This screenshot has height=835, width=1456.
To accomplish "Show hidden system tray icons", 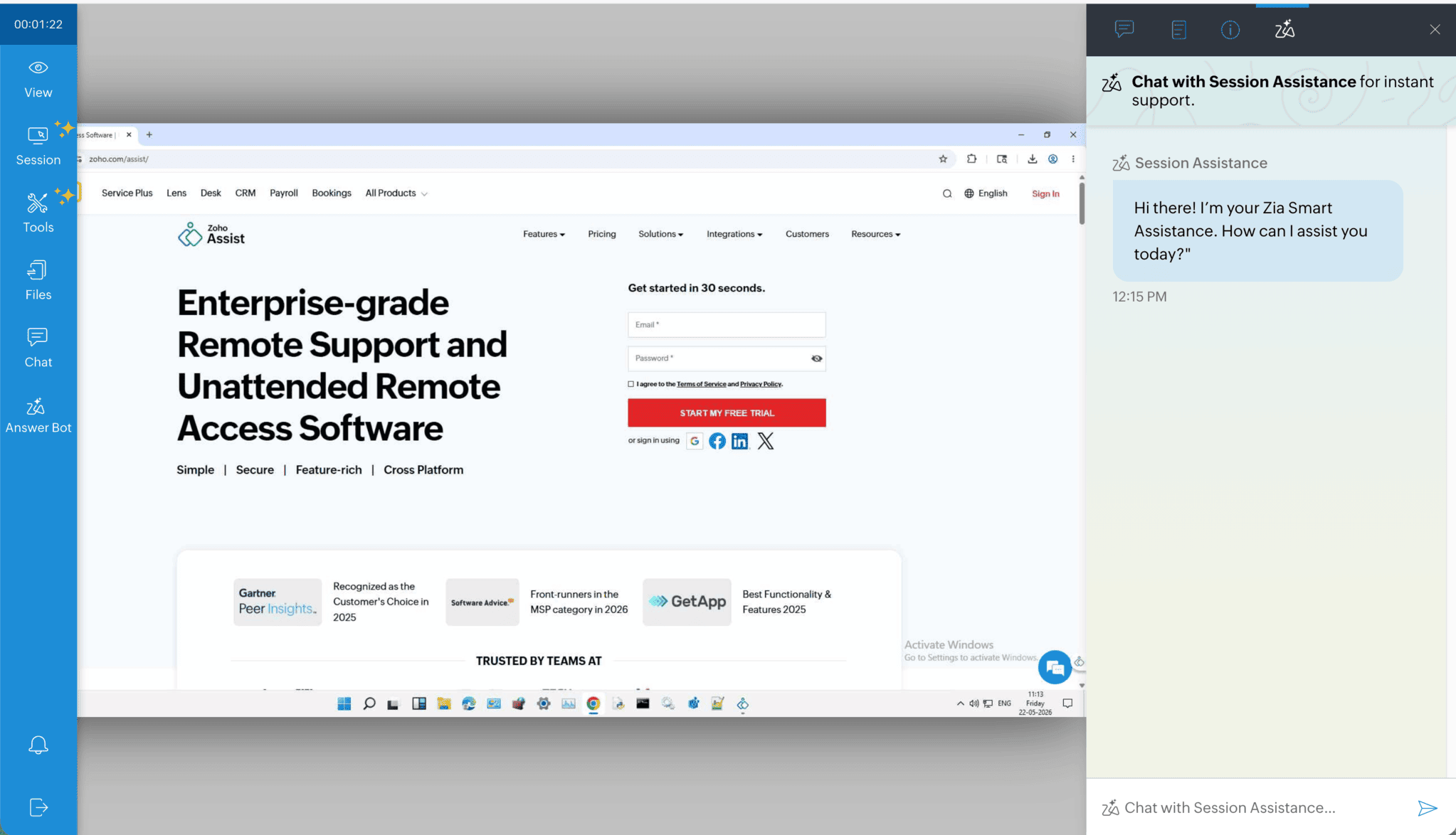I will (x=961, y=703).
